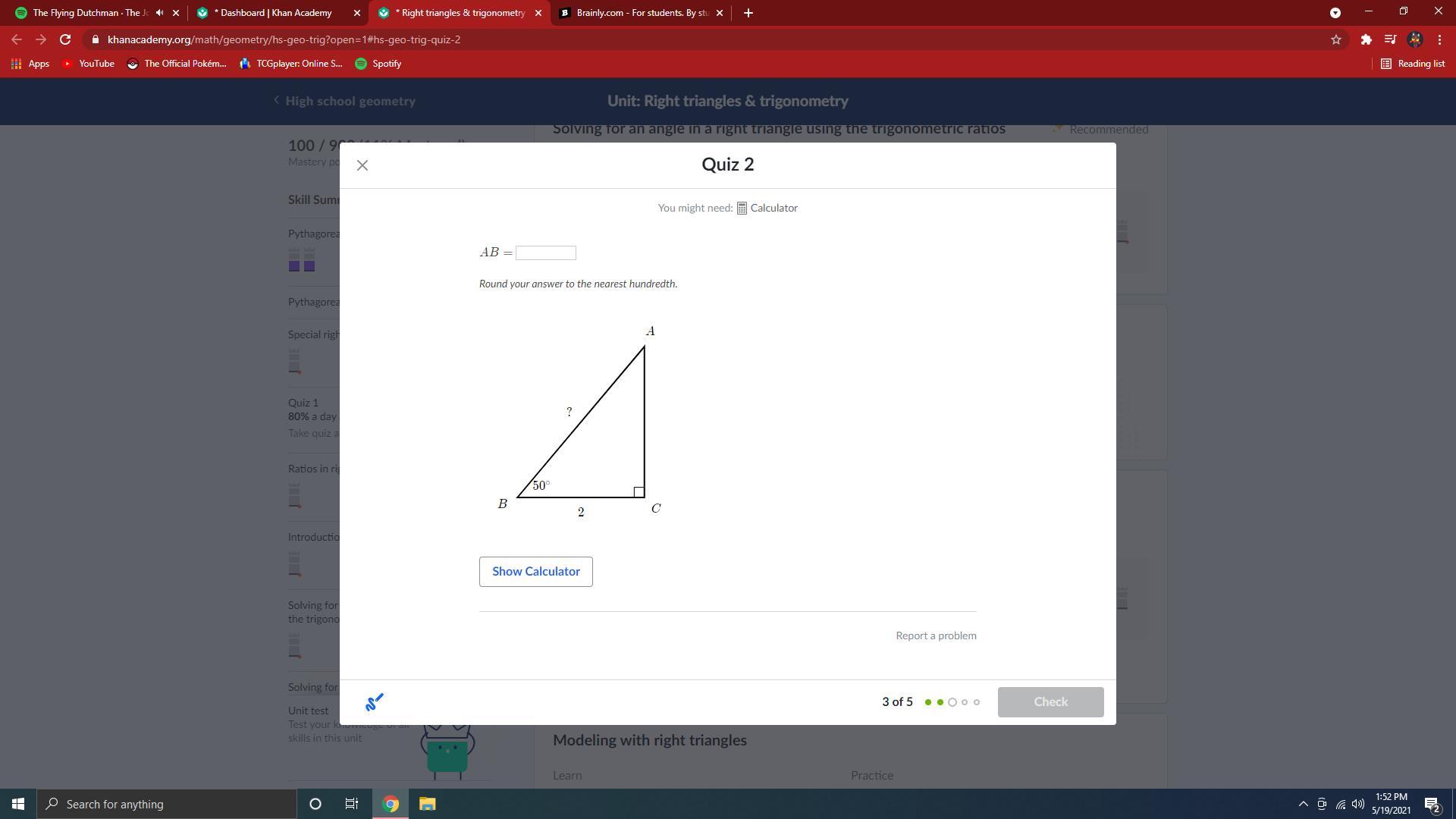Switch to the Brainly.com tab

[637, 13]
